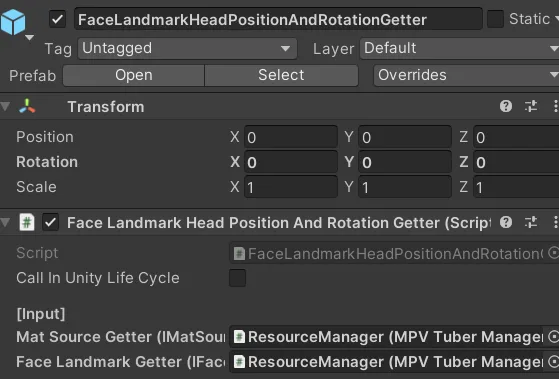Image resolution: width=559 pixels, height=379 pixels.
Task: Click the Position X value field
Action: tap(291, 137)
